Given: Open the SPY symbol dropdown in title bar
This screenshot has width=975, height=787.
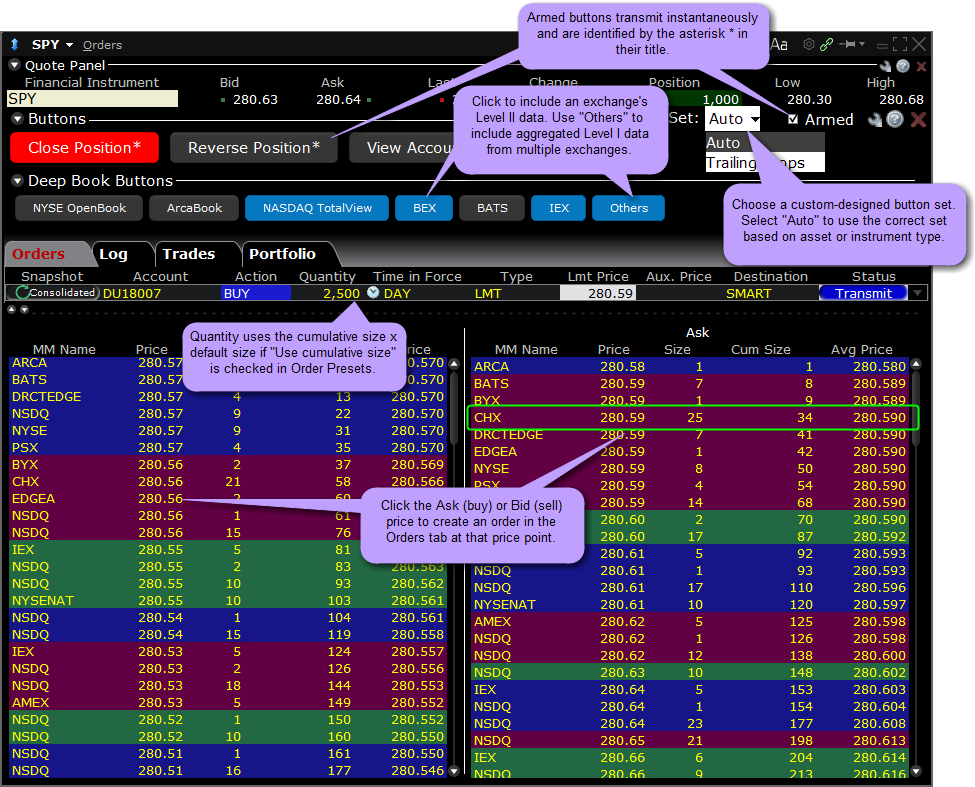Looking at the screenshot, I should pos(69,45).
